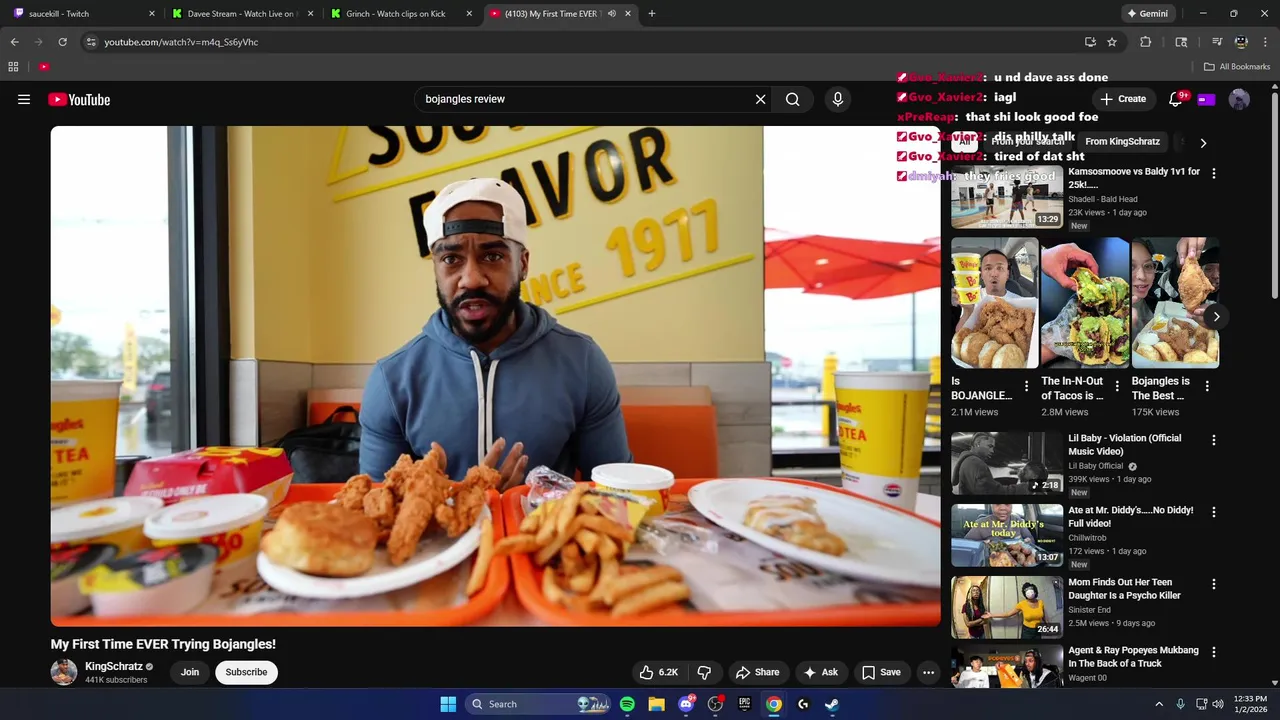Show more filter chips with right arrow
Viewport: 1280px width, 720px height.
(x=1203, y=143)
